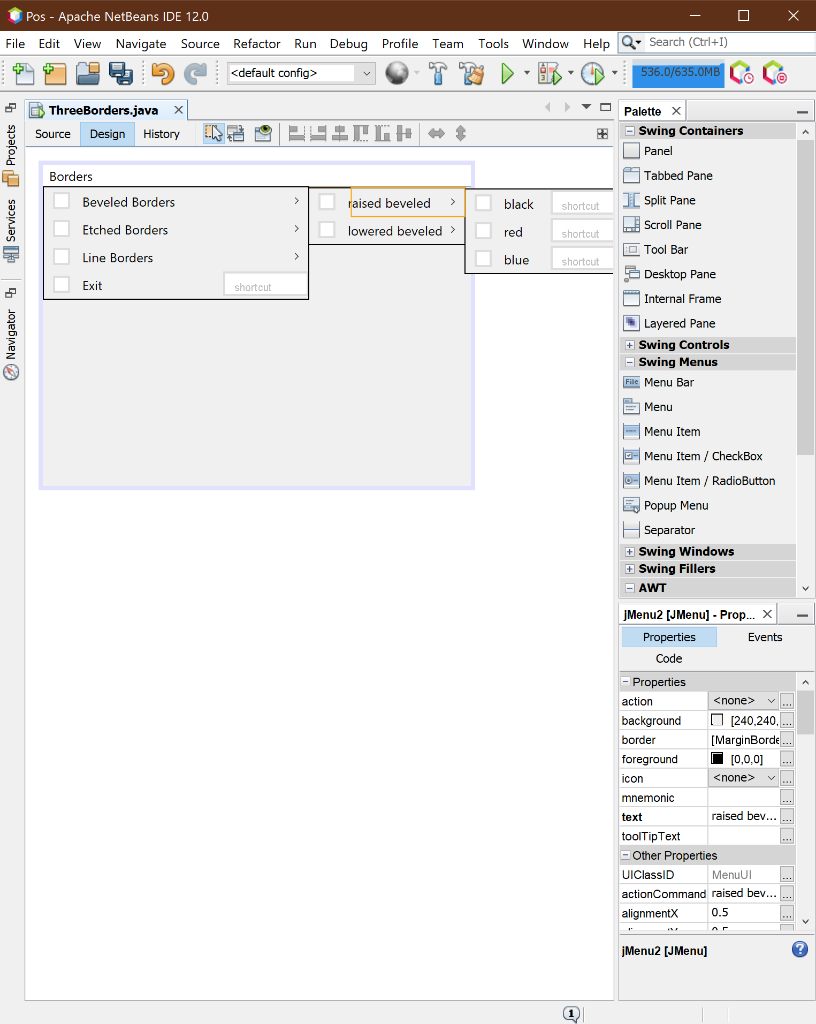Click the Save All icon

point(121,73)
